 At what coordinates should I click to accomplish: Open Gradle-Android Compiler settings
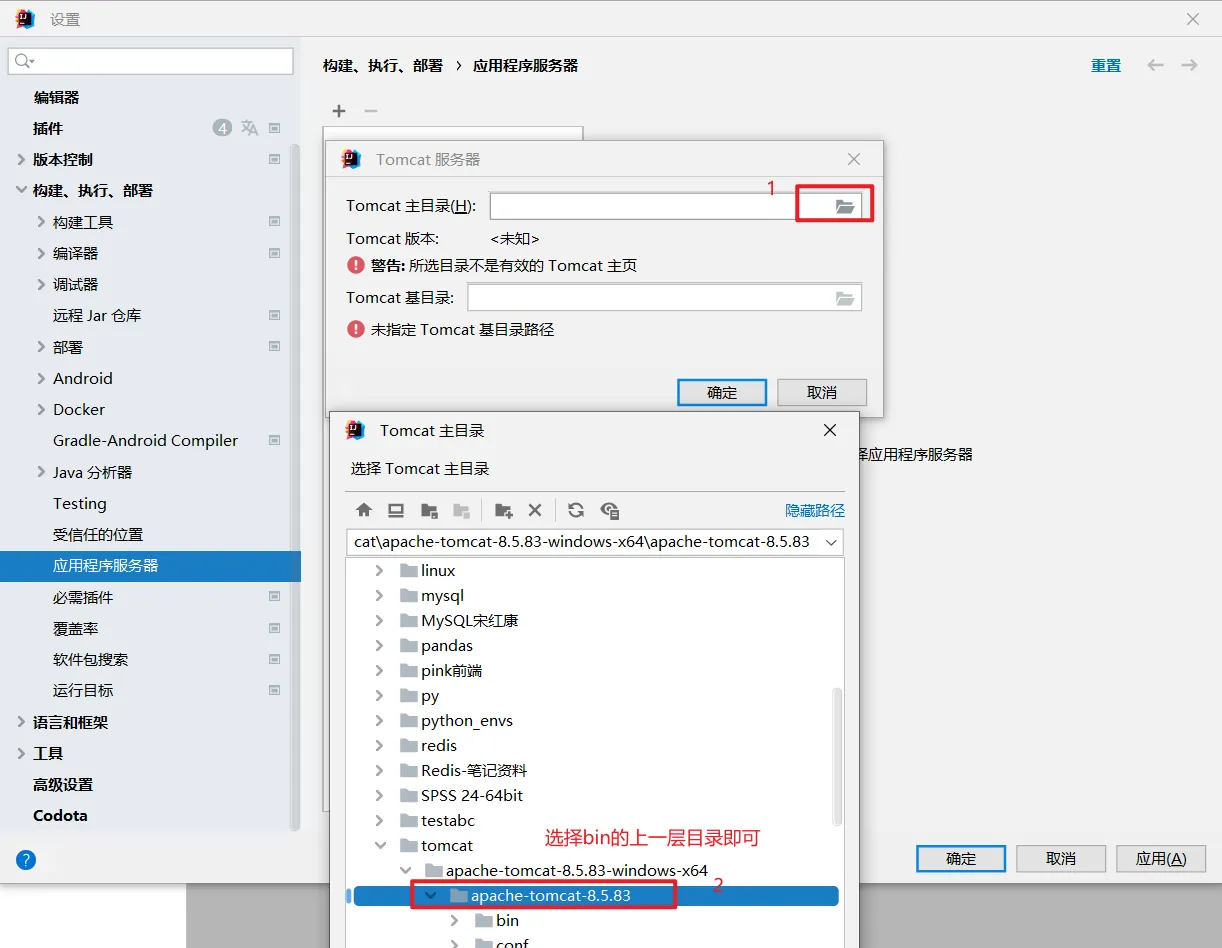pyautogui.click(x=146, y=440)
